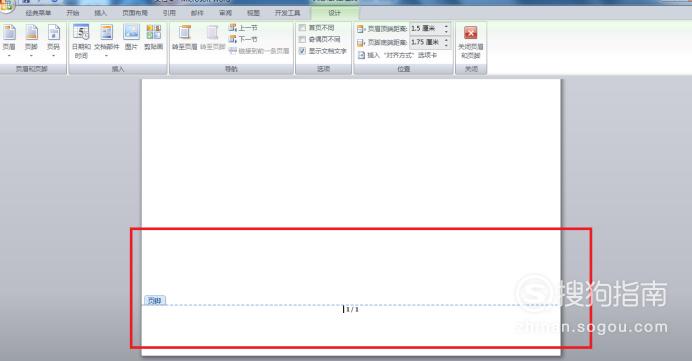This screenshot has height=361, width=692.
Task: Open 文档部件 (Quick Parts)
Action: 106,41
